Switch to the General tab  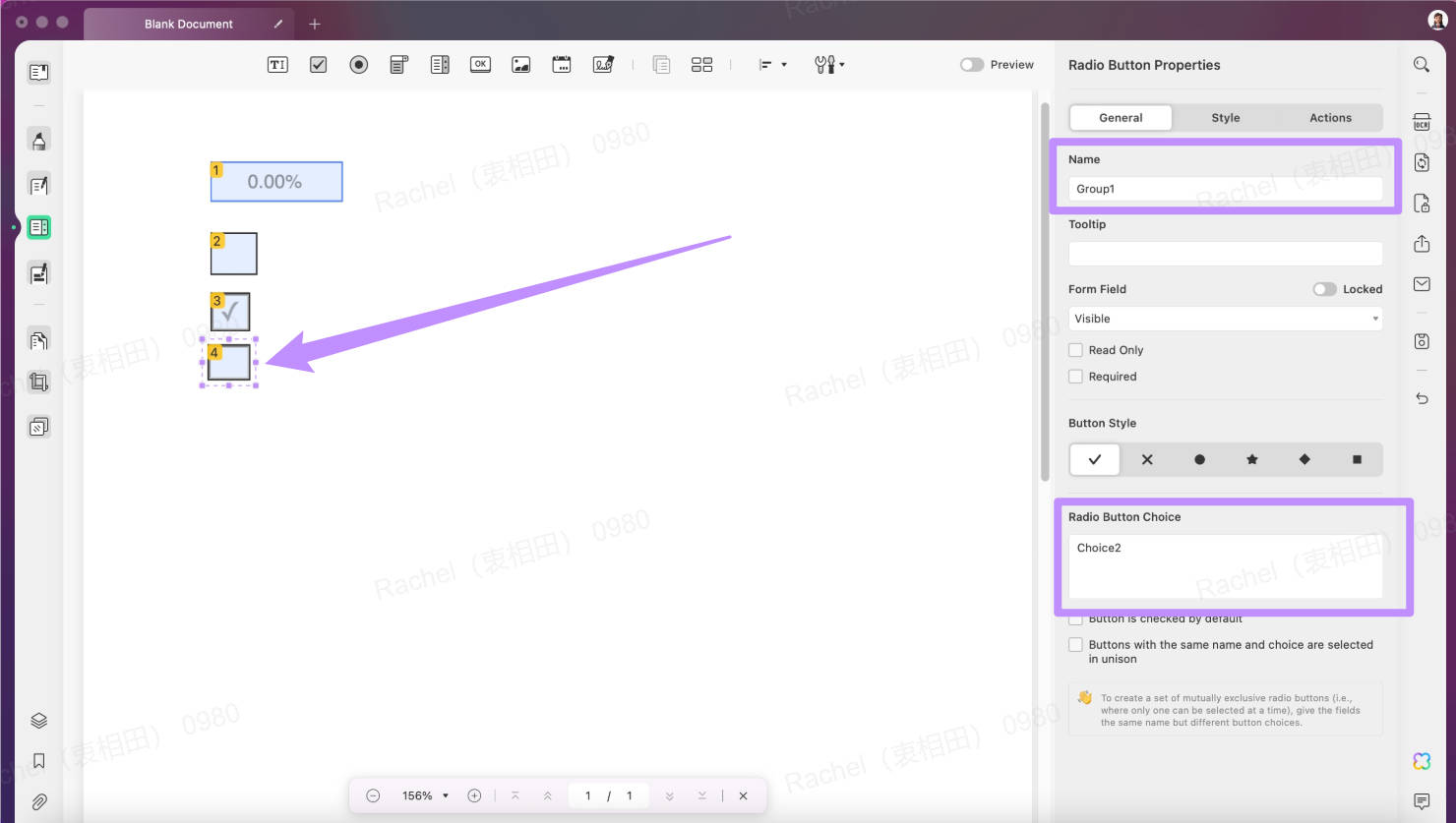(1121, 118)
